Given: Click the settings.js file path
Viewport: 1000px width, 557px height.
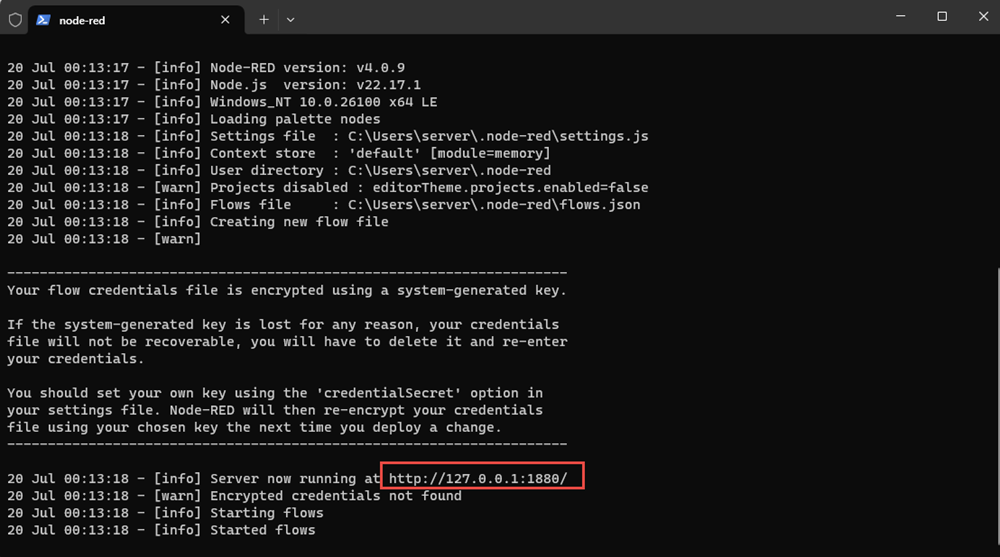Looking at the screenshot, I should click(x=498, y=136).
